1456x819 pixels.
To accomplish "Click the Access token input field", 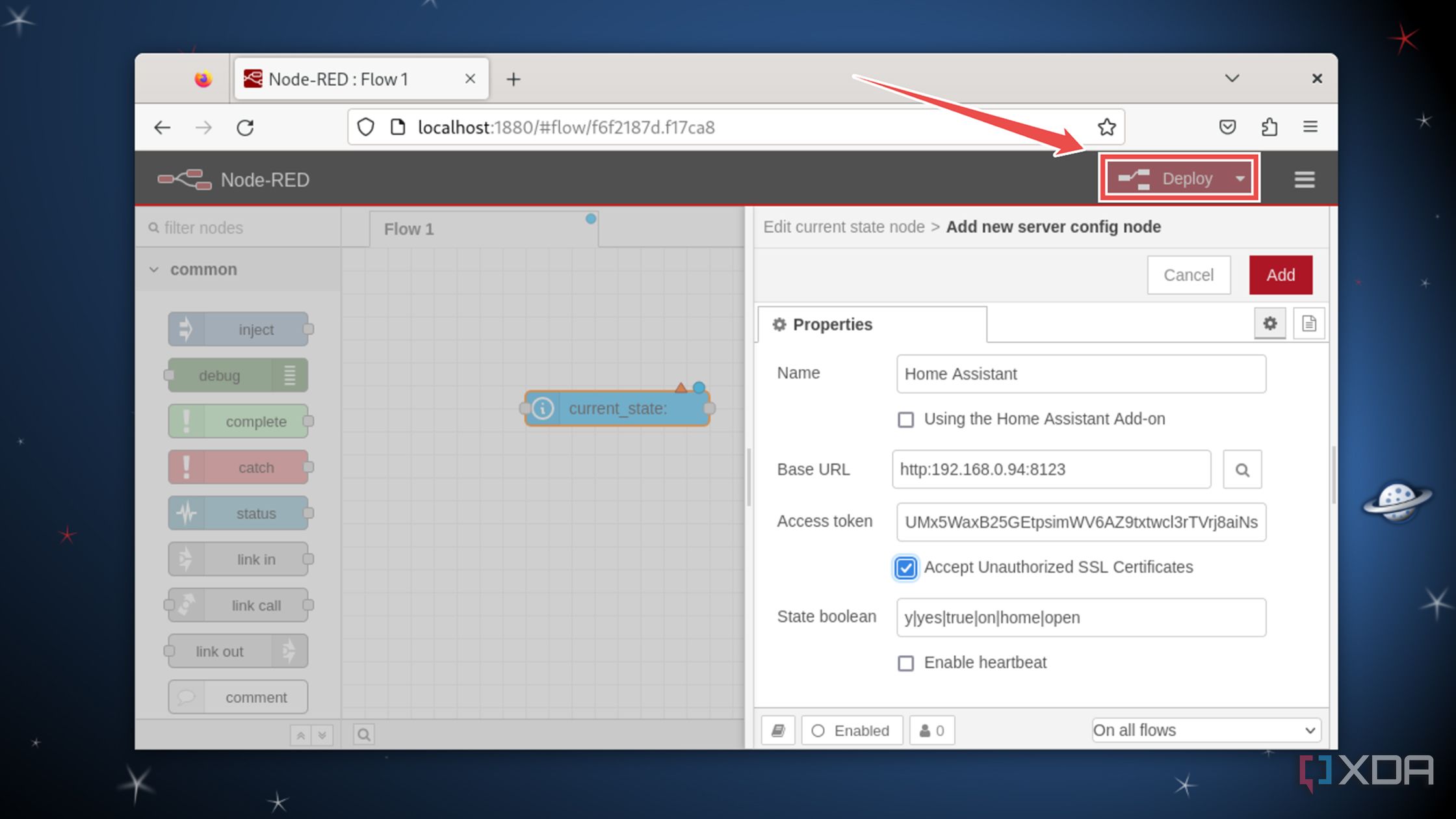I will (1080, 522).
